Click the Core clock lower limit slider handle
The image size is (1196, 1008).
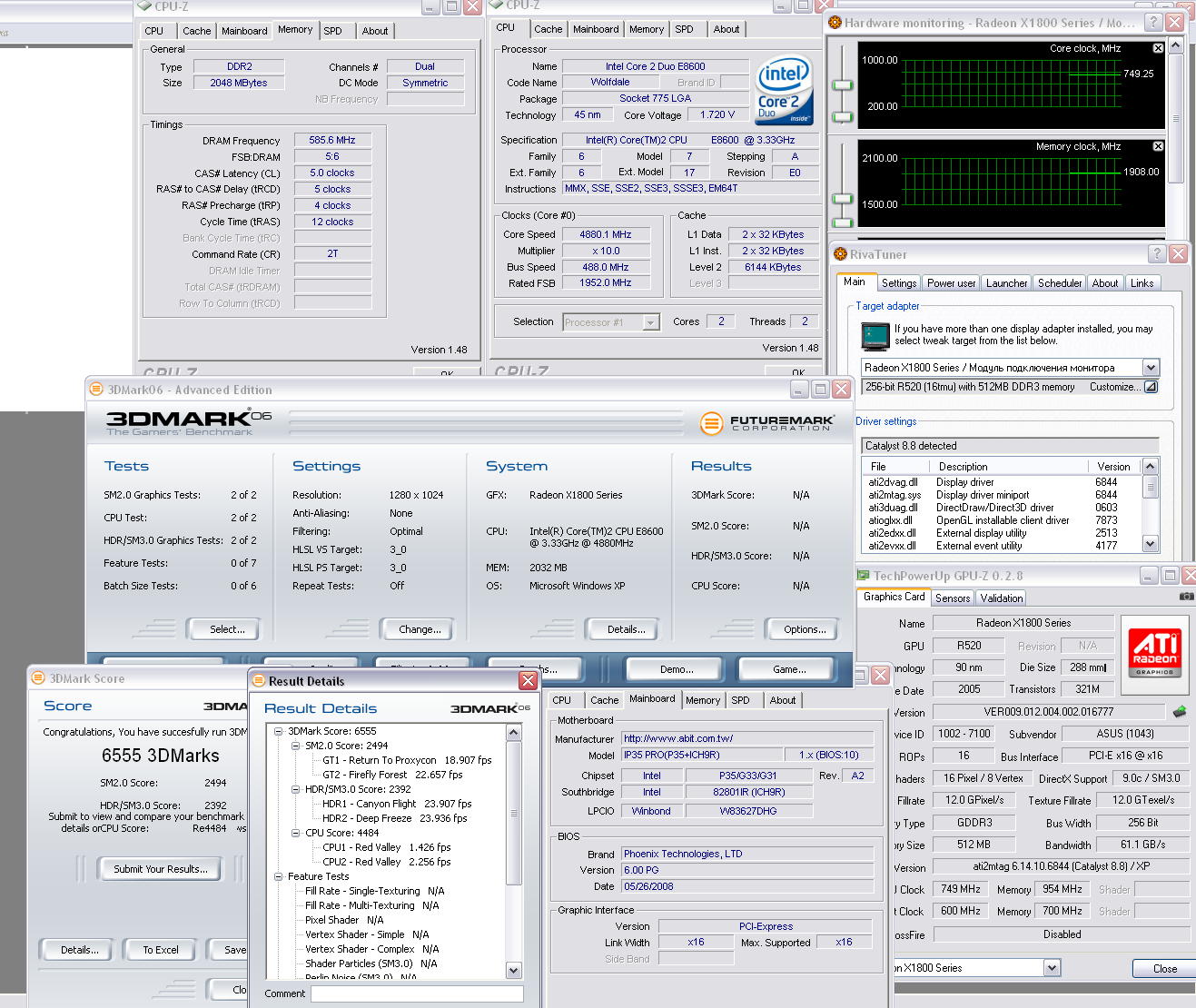coord(844,117)
